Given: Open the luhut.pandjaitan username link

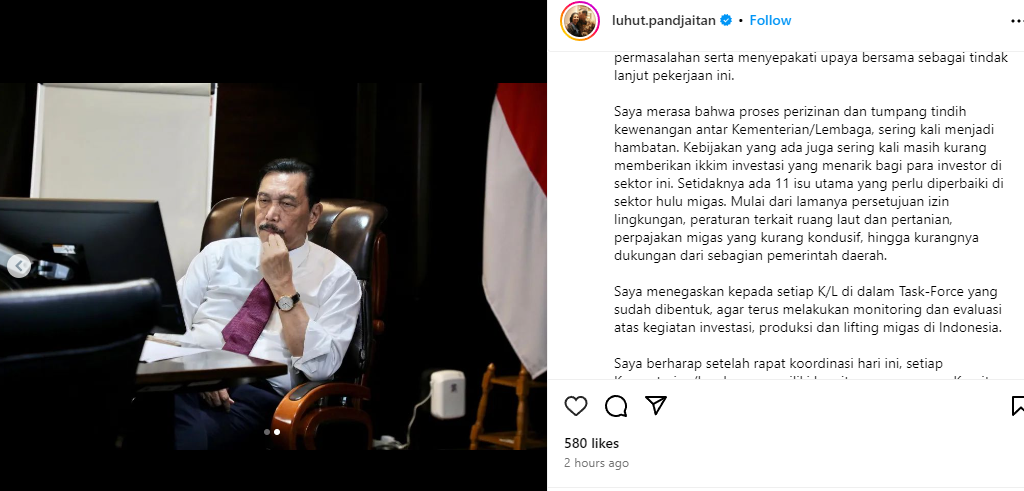Looking at the screenshot, I should pos(664,20).
